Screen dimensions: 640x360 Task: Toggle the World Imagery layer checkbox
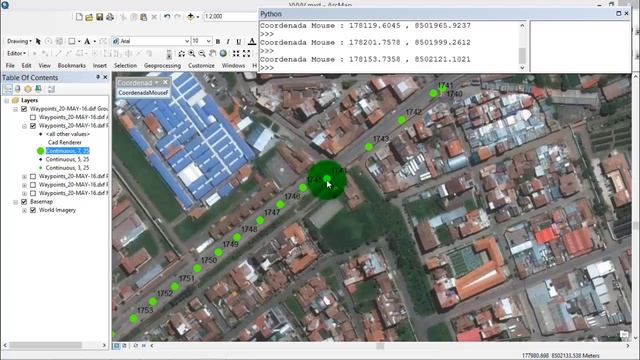point(33,210)
